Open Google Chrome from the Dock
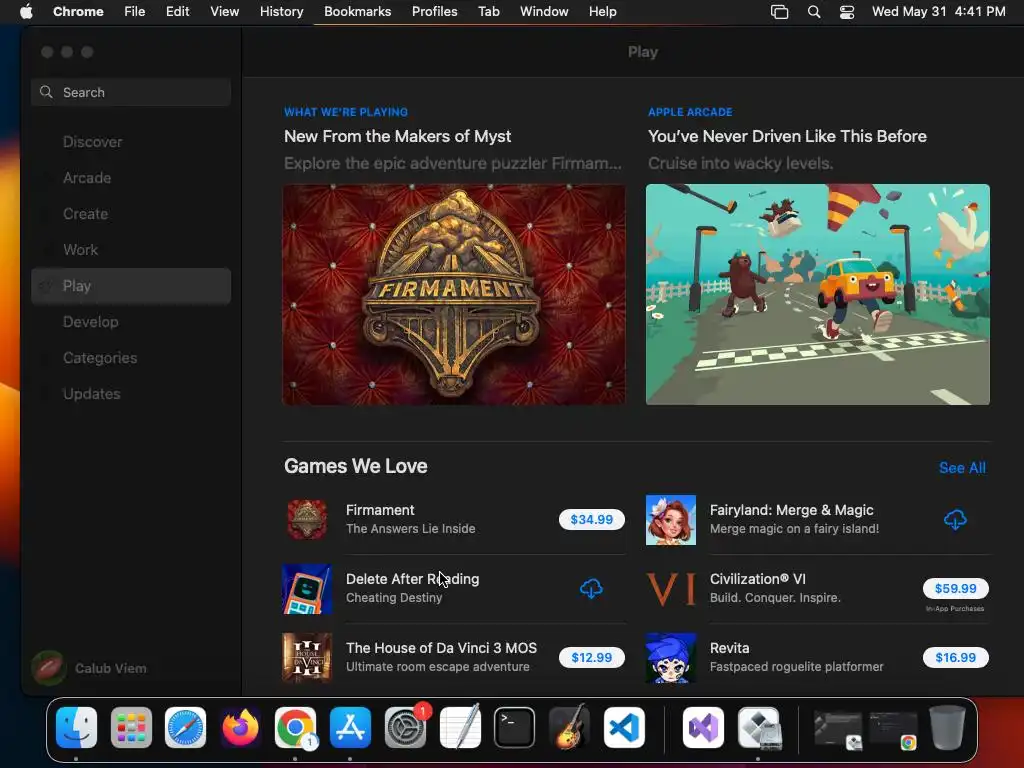 (295, 728)
